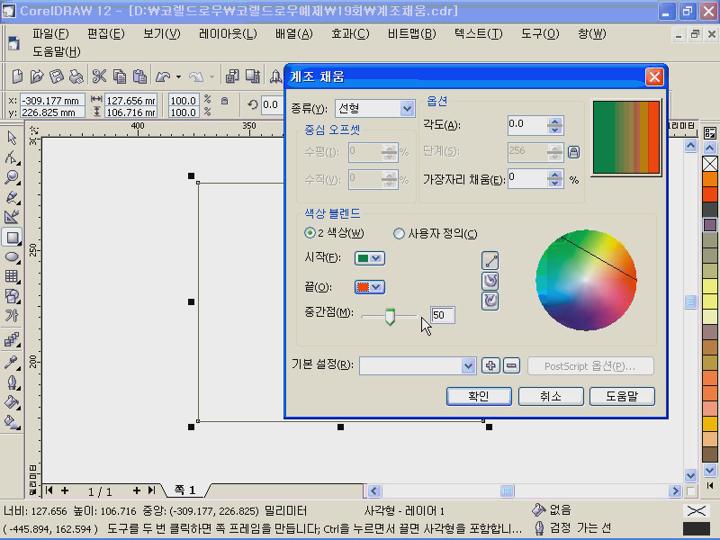Click the angle spinner arrows
The image size is (720, 540).
(x=555, y=125)
